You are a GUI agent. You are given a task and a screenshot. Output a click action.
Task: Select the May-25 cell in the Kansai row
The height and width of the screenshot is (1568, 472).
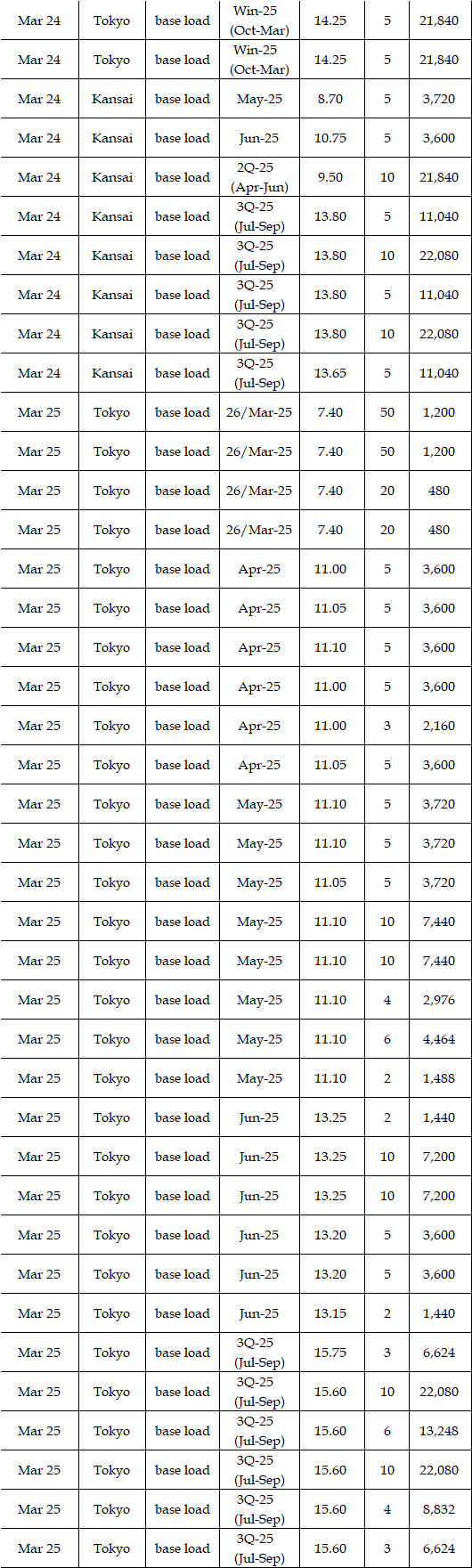pos(259,99)
